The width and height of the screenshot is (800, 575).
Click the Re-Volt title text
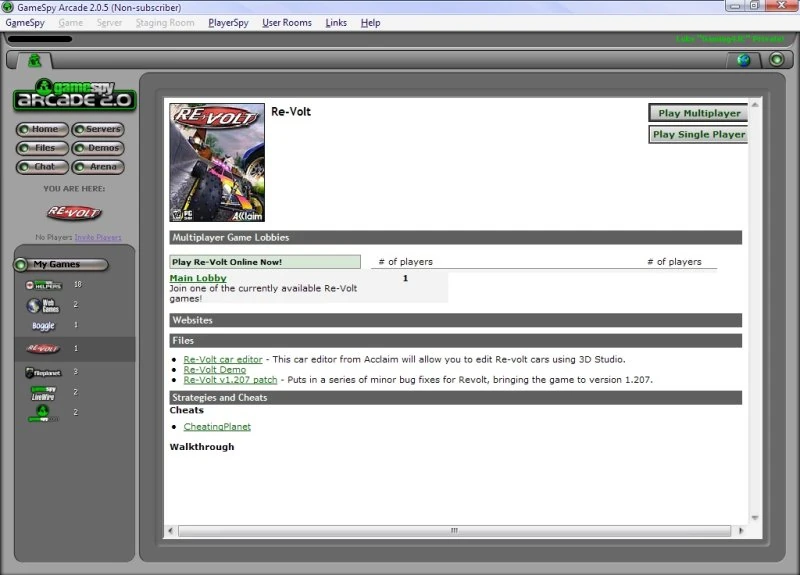[x=291, y=112]
